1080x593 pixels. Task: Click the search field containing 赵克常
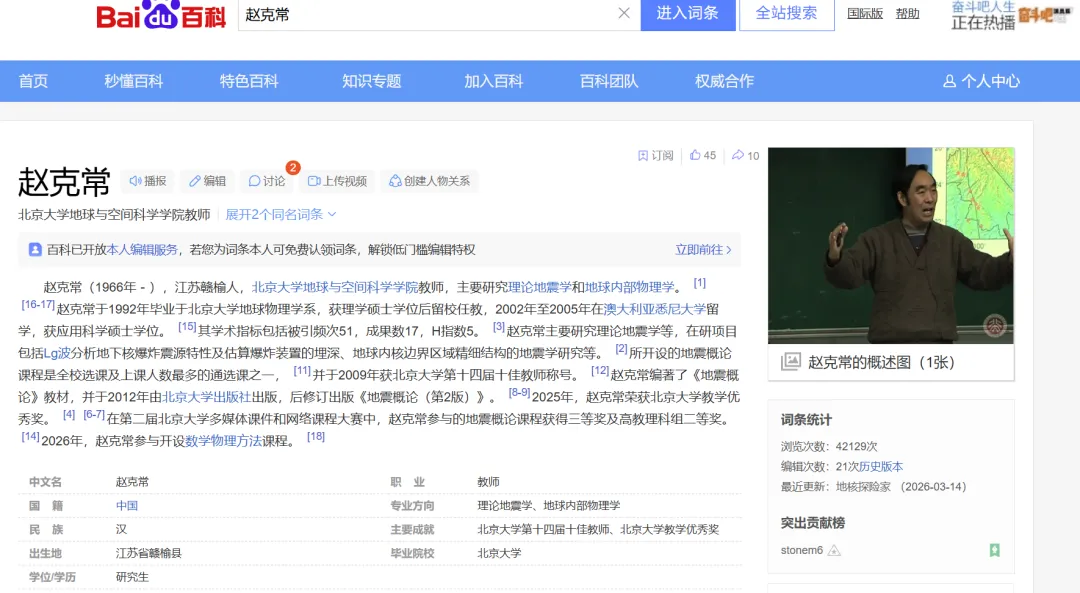point(439,14)
